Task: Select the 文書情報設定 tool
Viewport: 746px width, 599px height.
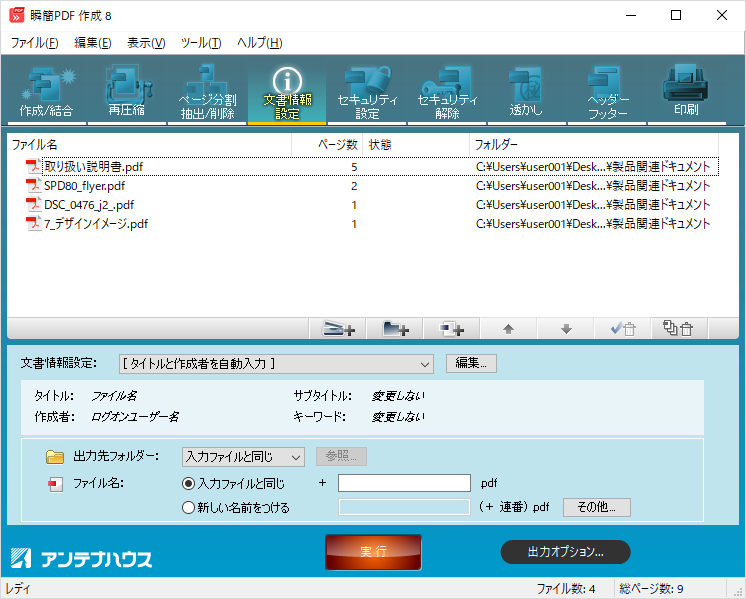Action: (287, 91)
